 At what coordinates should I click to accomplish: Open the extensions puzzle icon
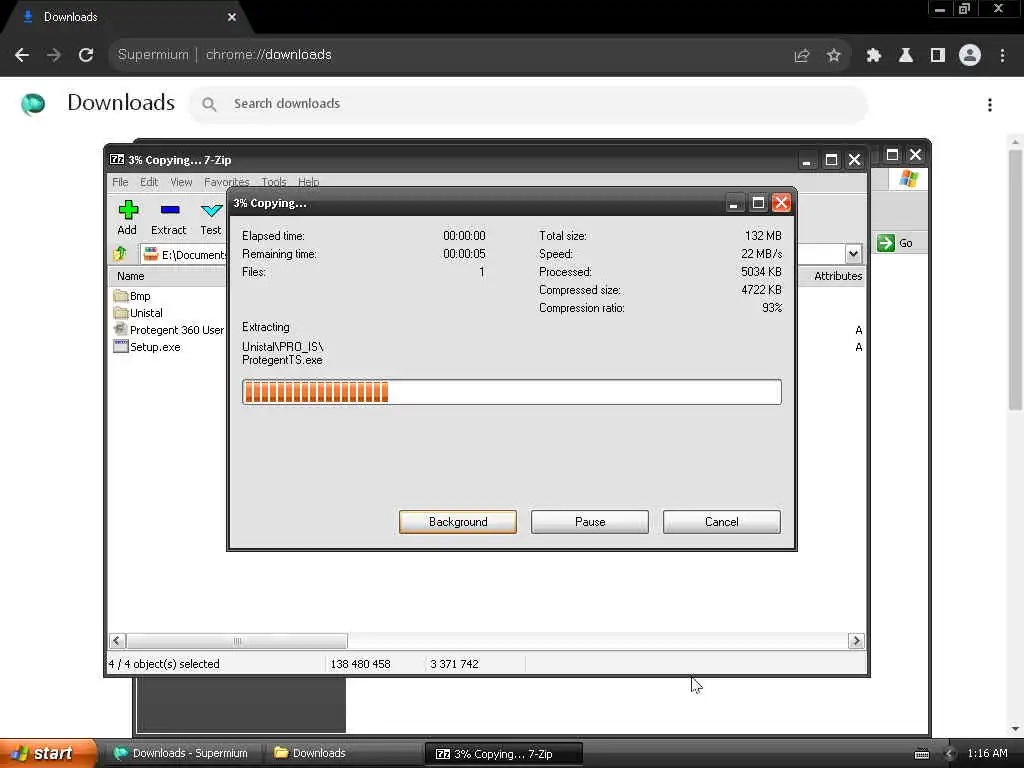[x=874, y=55]
